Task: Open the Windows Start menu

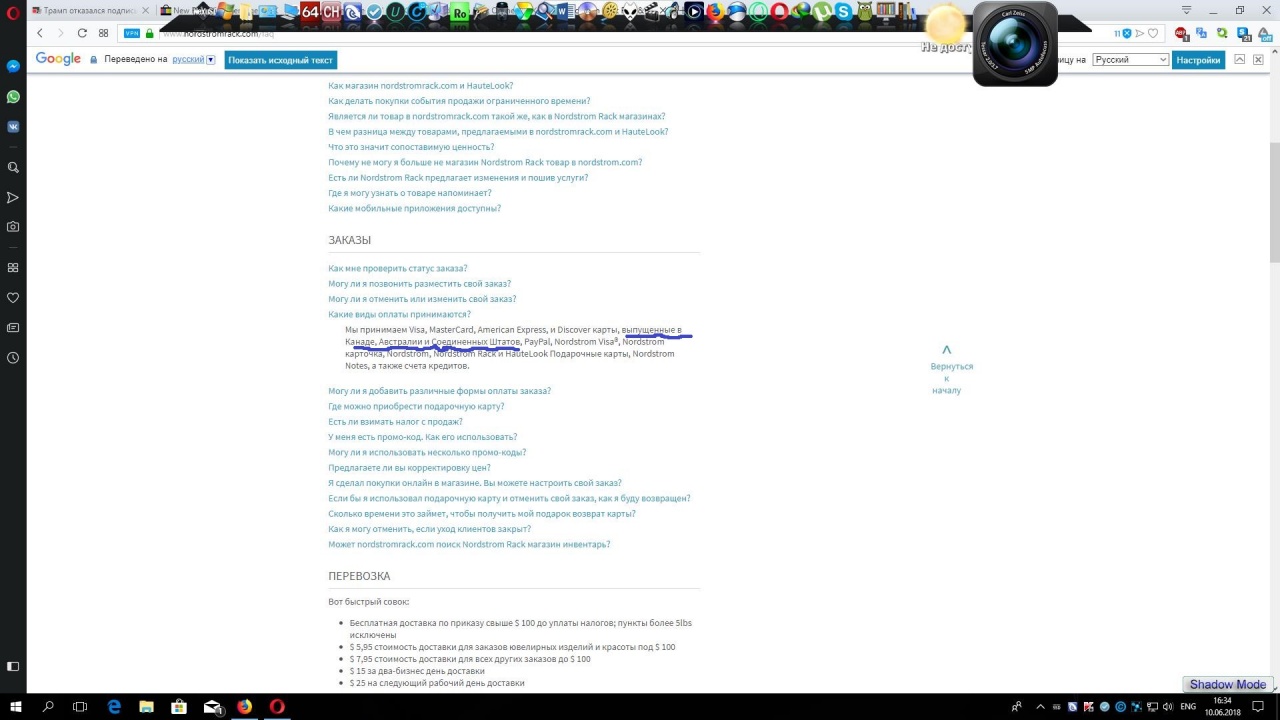Action: [x=15, y=706]
